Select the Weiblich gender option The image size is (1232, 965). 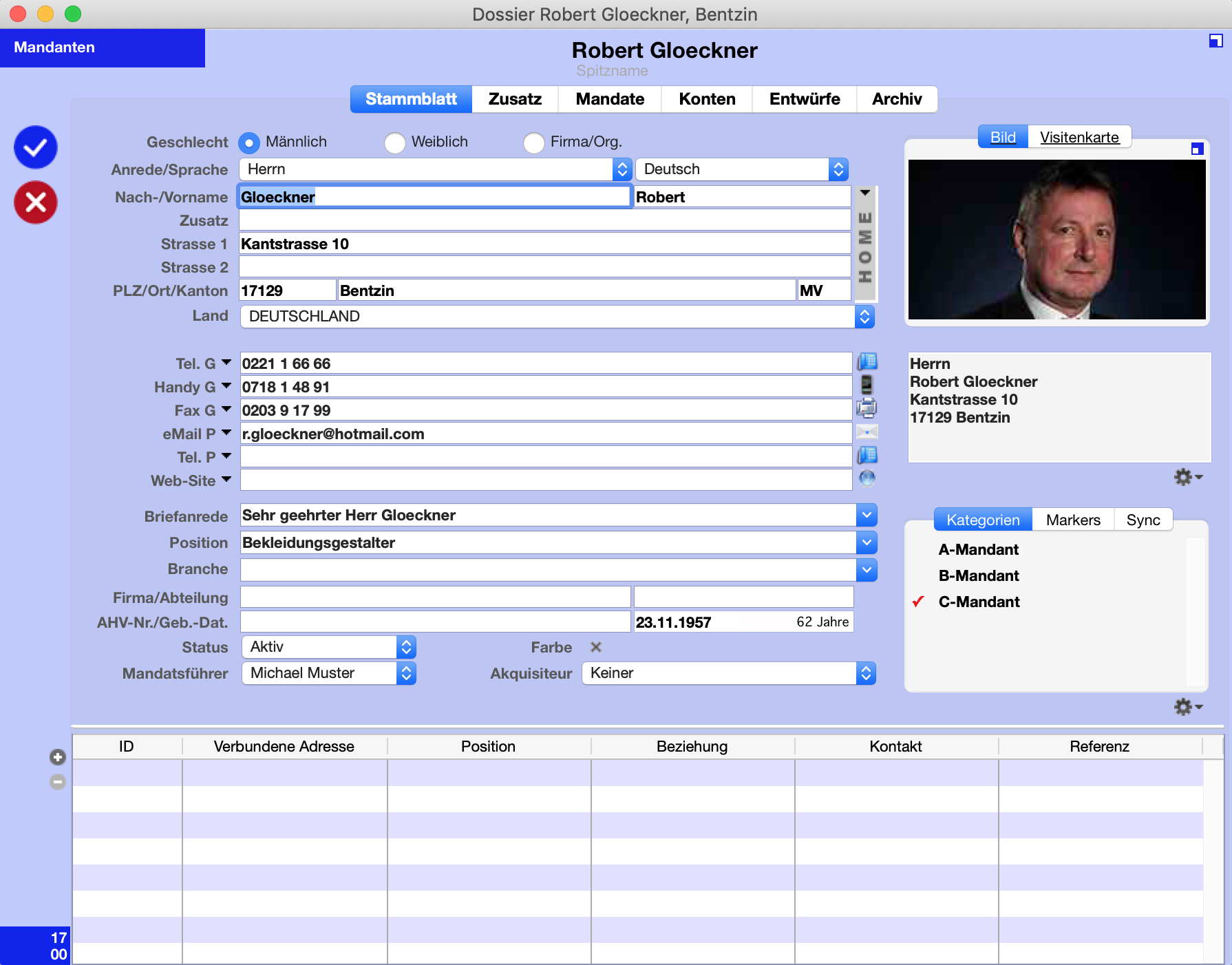coord(394,143)
